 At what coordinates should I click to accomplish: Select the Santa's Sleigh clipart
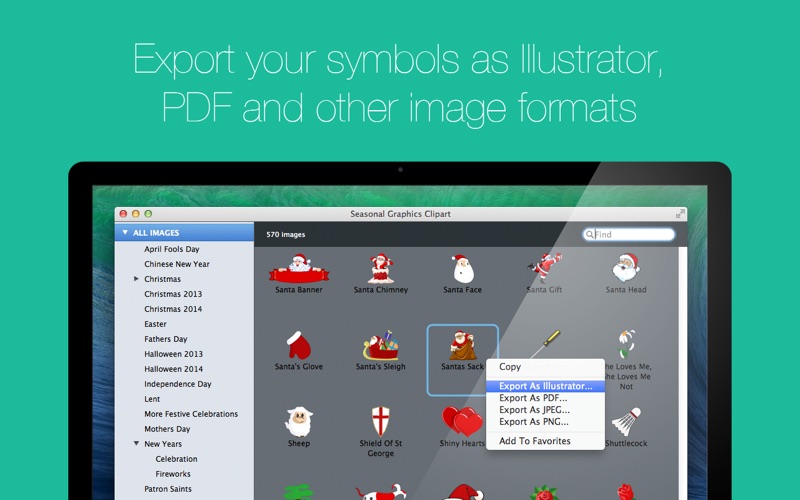coord(381,345)
